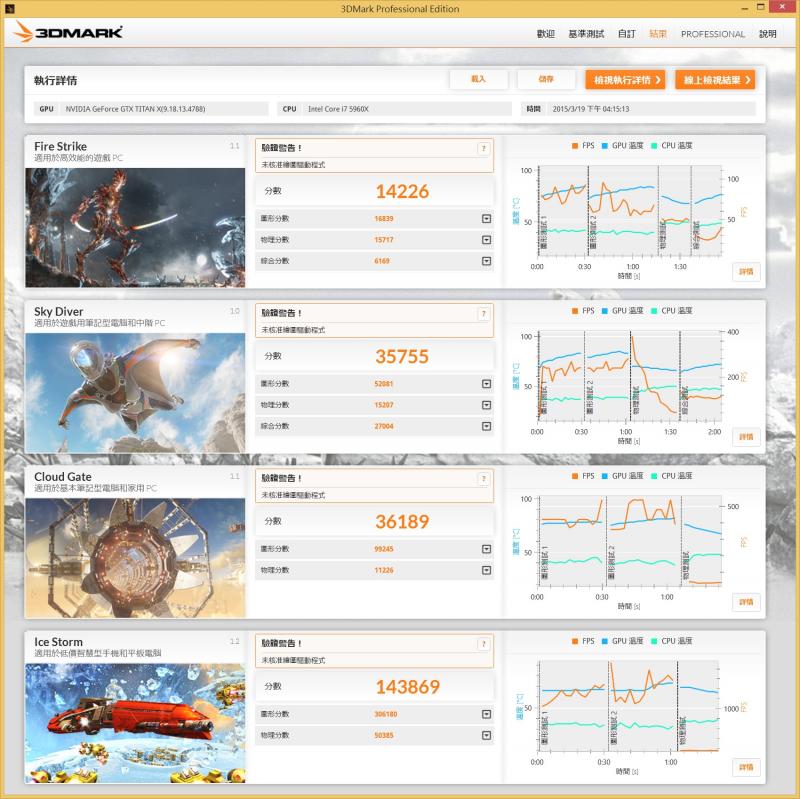The width and height of the screenshot is (800, 799).
Task: Expand Sky Diver combined score 27004
Action: pos(486,426)
